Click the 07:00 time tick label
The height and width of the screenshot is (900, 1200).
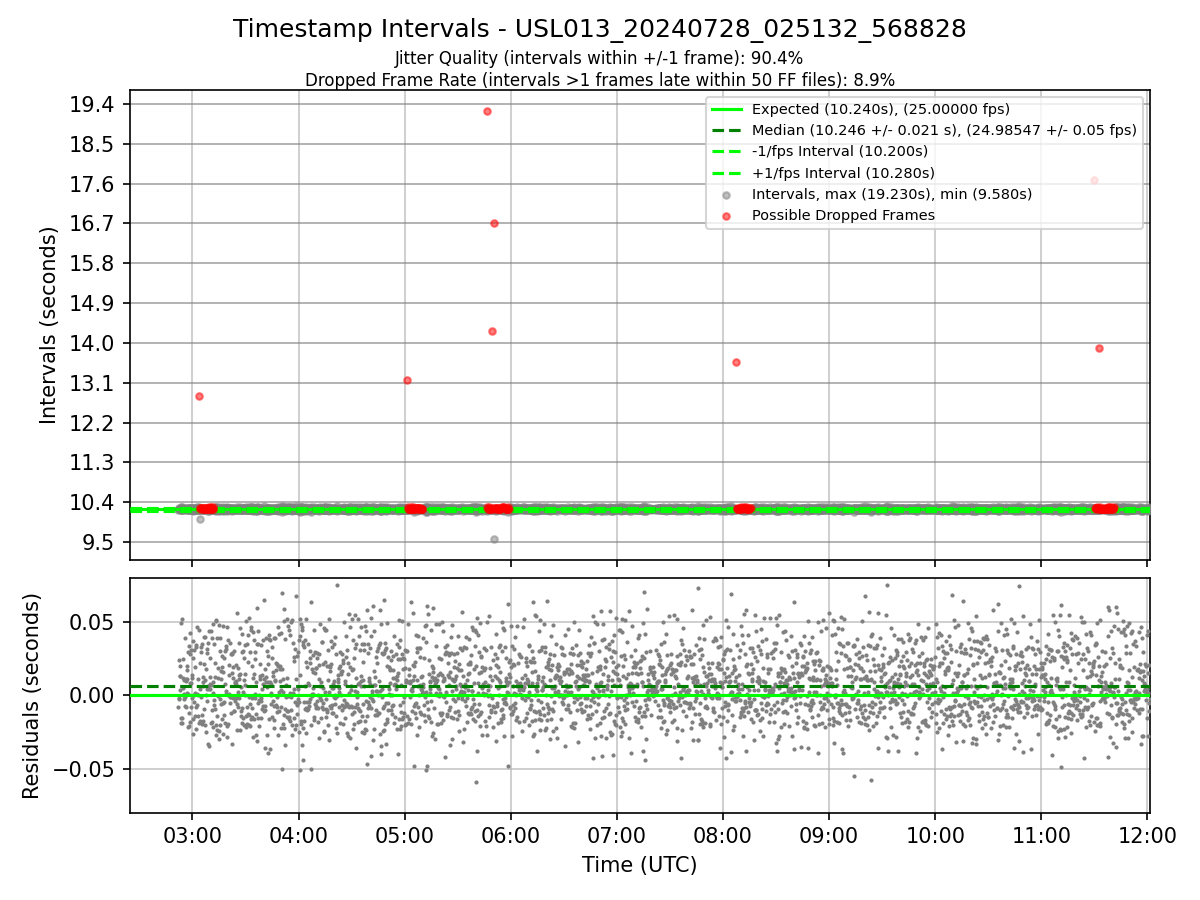pyautogui.click(x=617, y=835)
